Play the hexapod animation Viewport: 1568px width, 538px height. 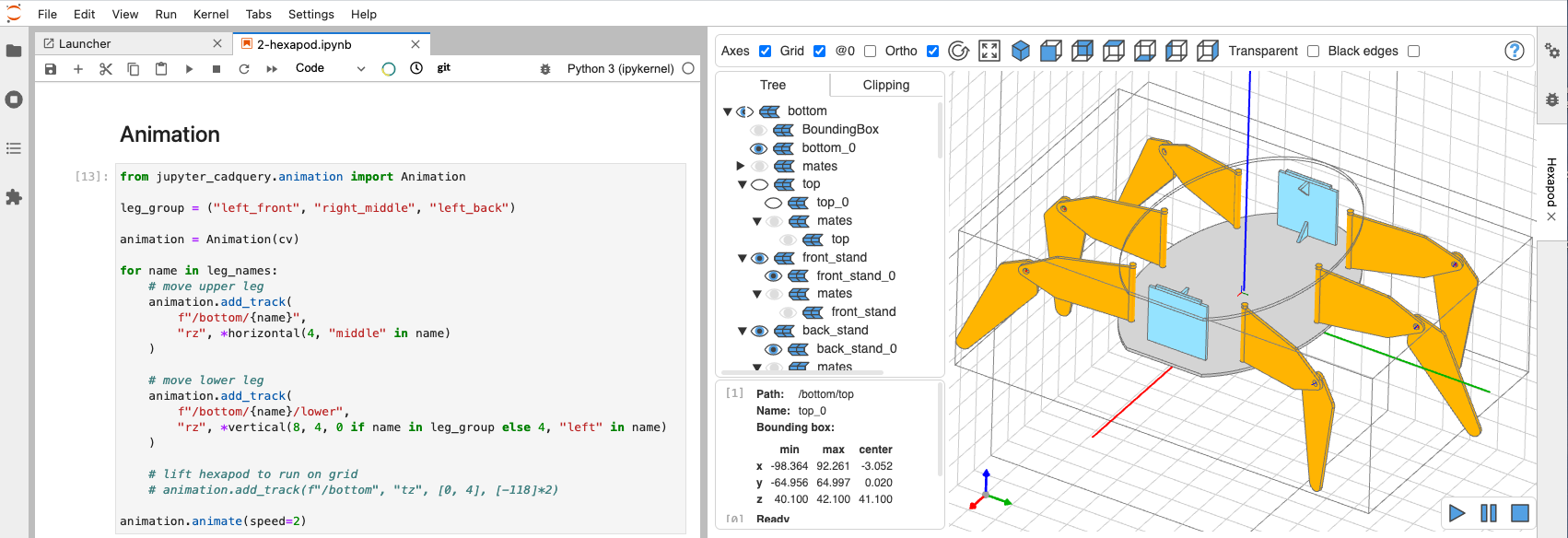coord(1457,513)
